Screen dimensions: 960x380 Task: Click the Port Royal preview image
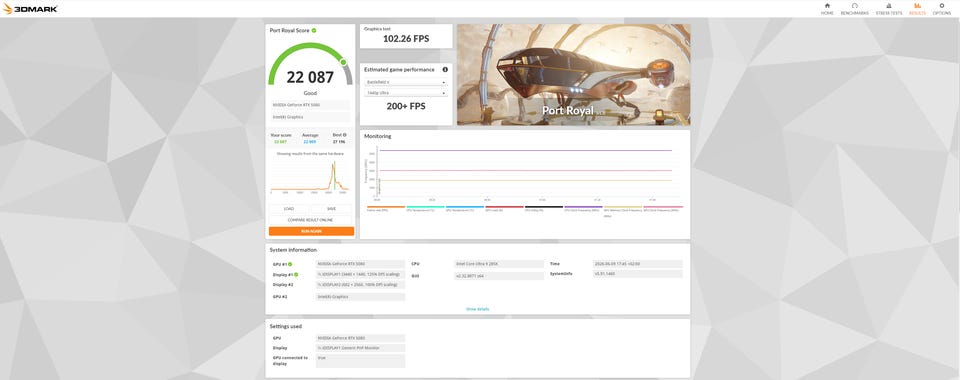point(573,75)
